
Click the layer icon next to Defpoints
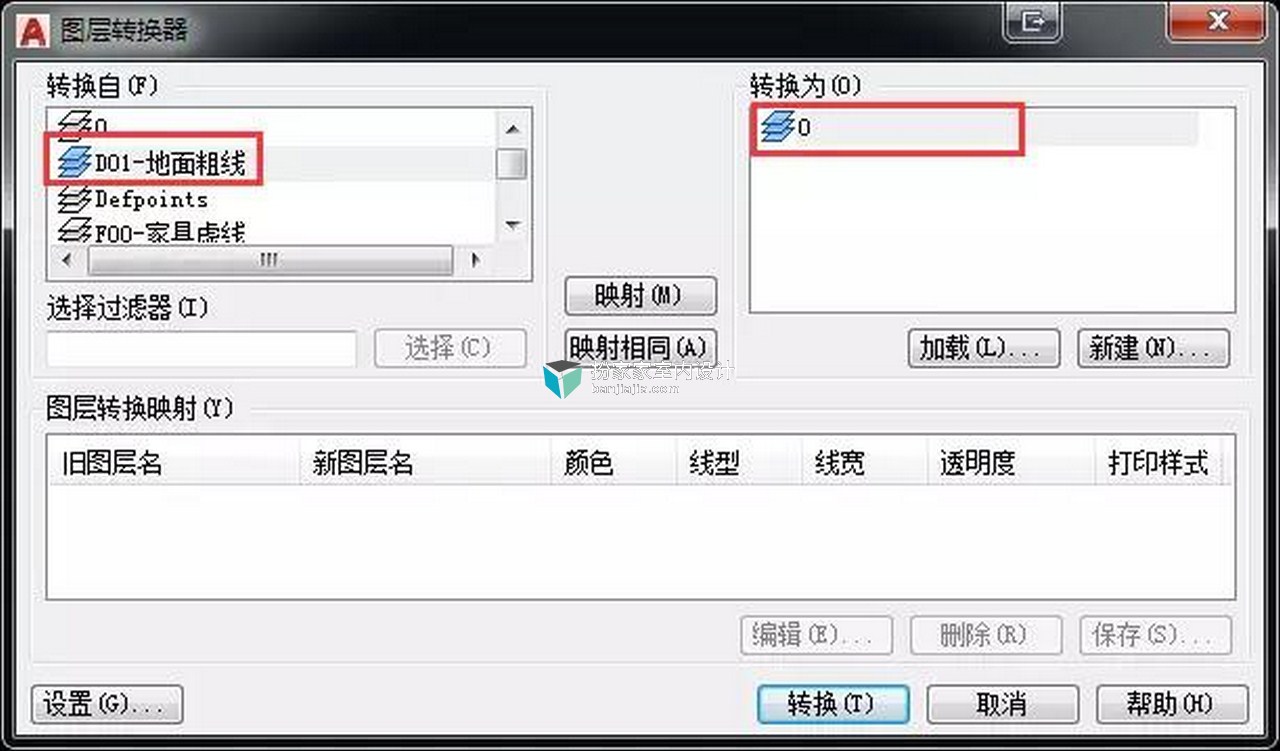(75, 198)
